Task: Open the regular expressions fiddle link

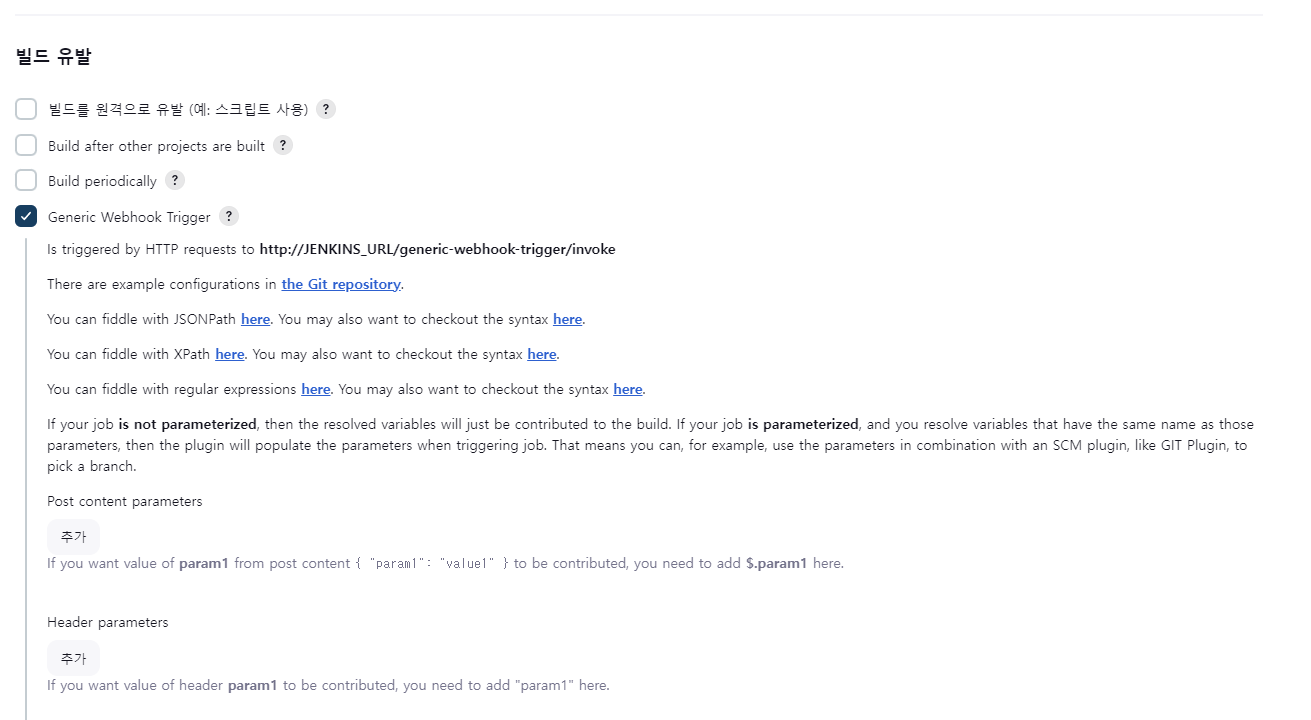Action: tap(315, 388)
